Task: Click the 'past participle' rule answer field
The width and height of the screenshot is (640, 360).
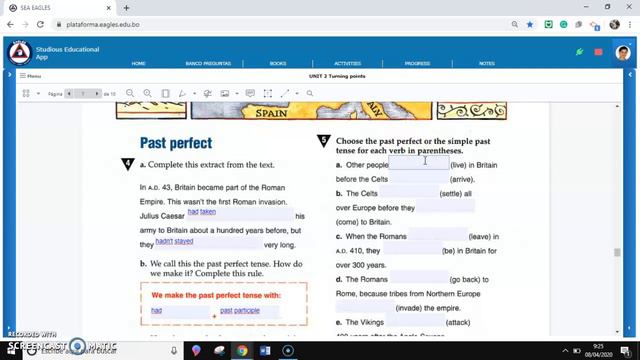Action: click(x=249, y=311)
